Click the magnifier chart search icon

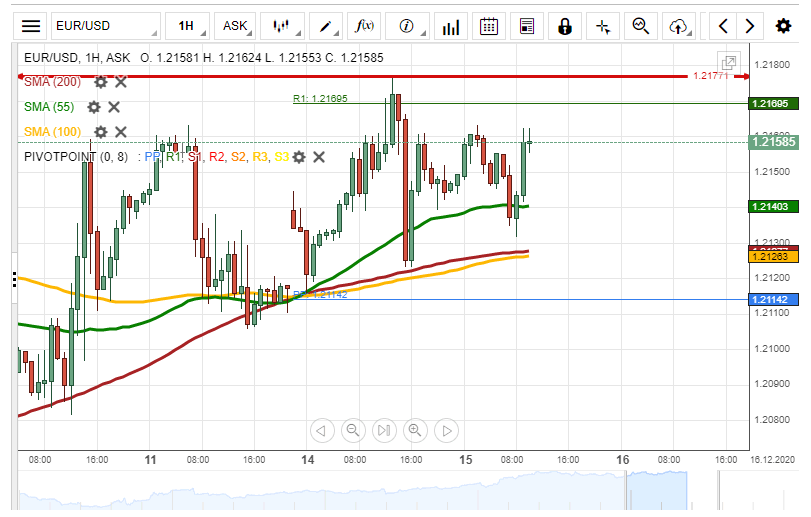pyautogui.click(x=641, y=26)
